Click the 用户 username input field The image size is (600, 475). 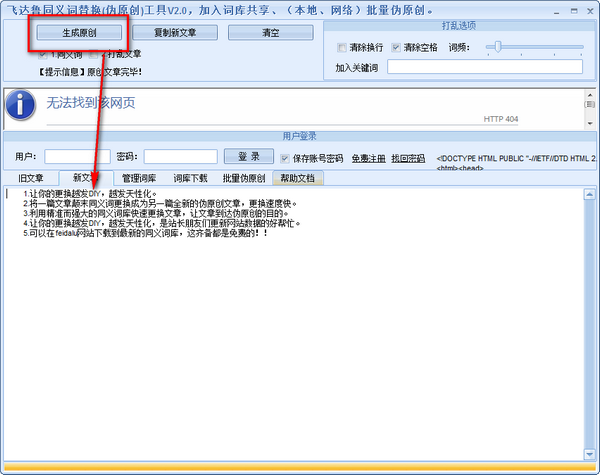point(77,157)
